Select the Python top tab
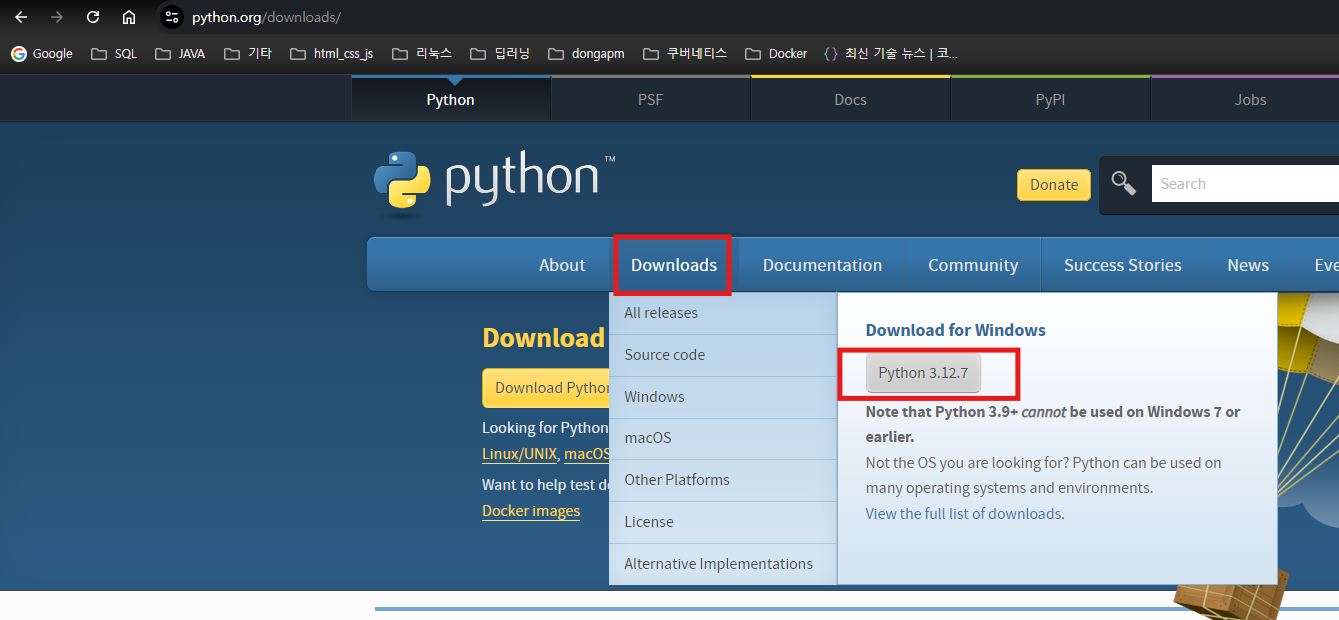 point(450,100)
